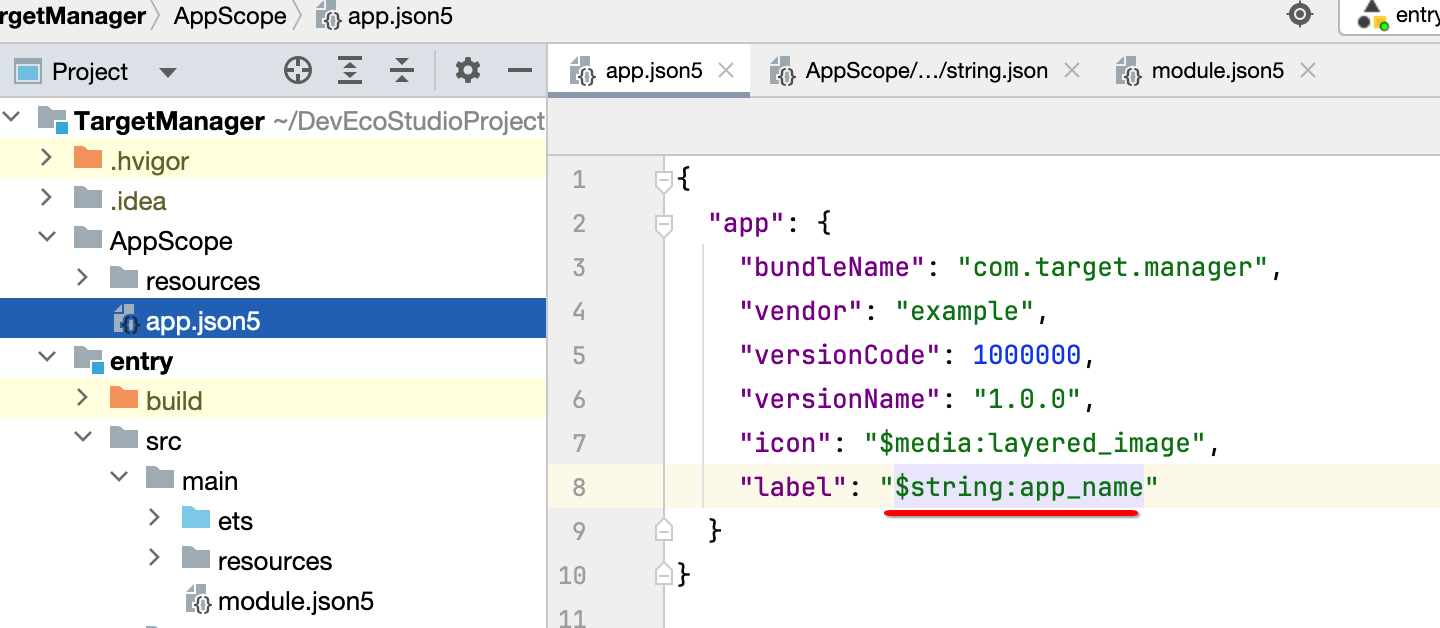Hide the Project panel with minus icon

click(519, 70)
